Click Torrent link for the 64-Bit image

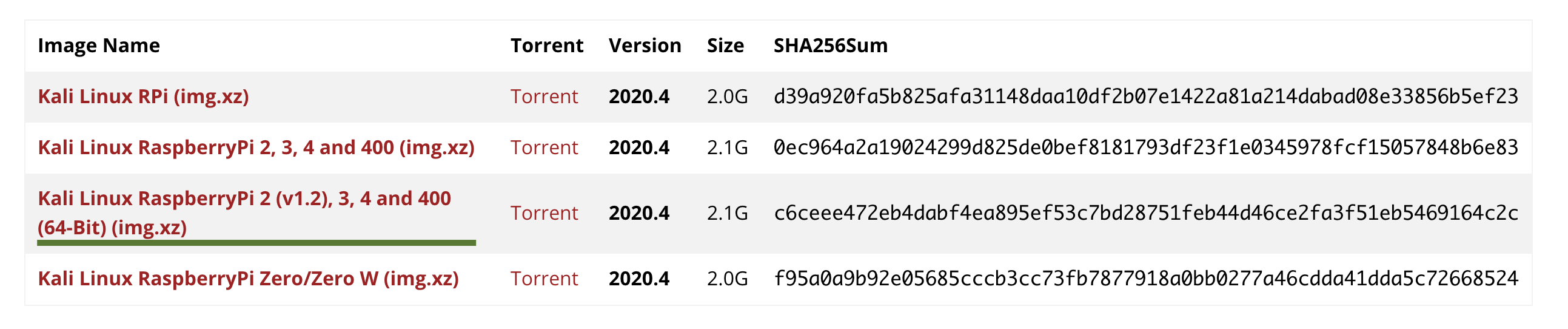coord(543,212)
